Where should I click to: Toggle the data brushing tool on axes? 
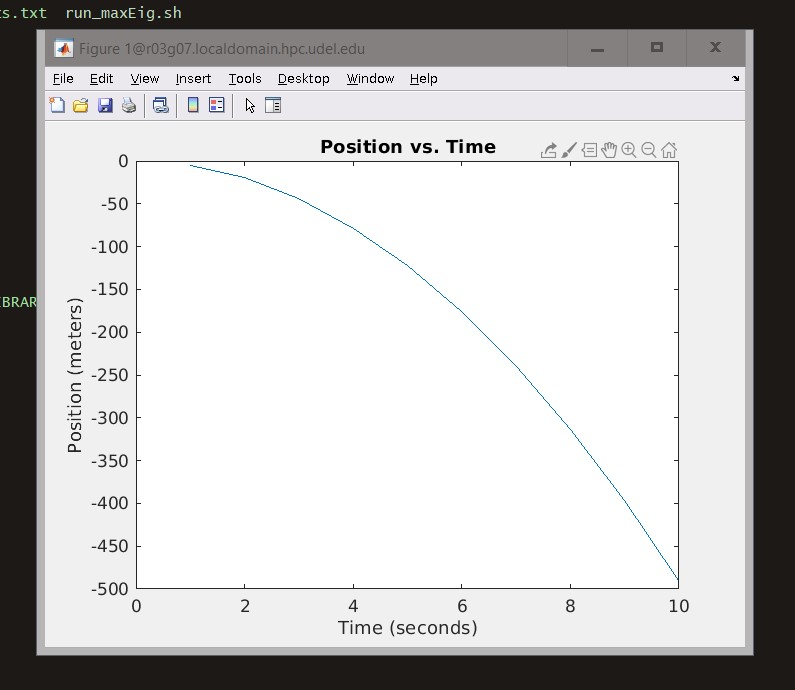tap(569, 150)
